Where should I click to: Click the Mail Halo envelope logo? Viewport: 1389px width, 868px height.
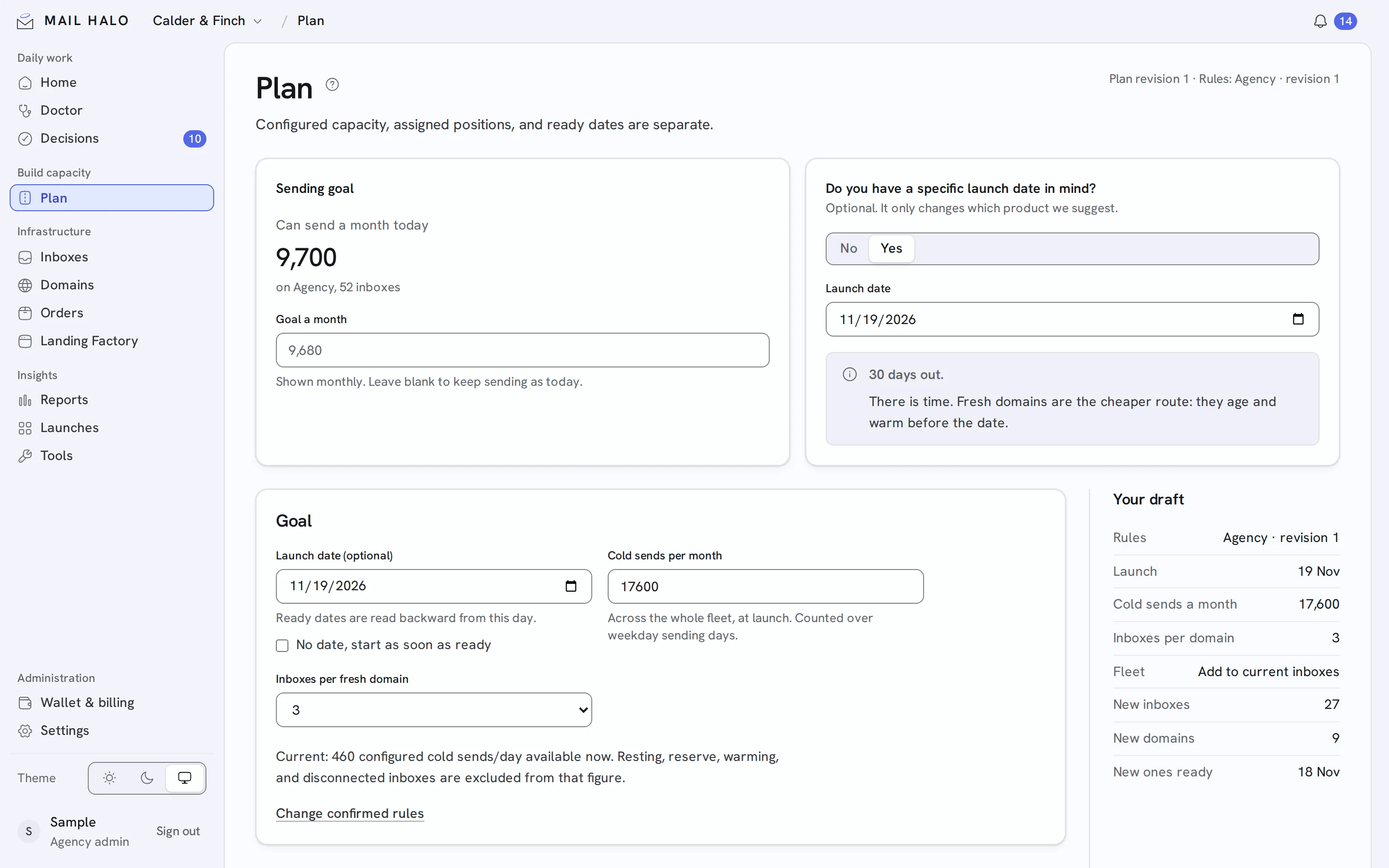25,21
